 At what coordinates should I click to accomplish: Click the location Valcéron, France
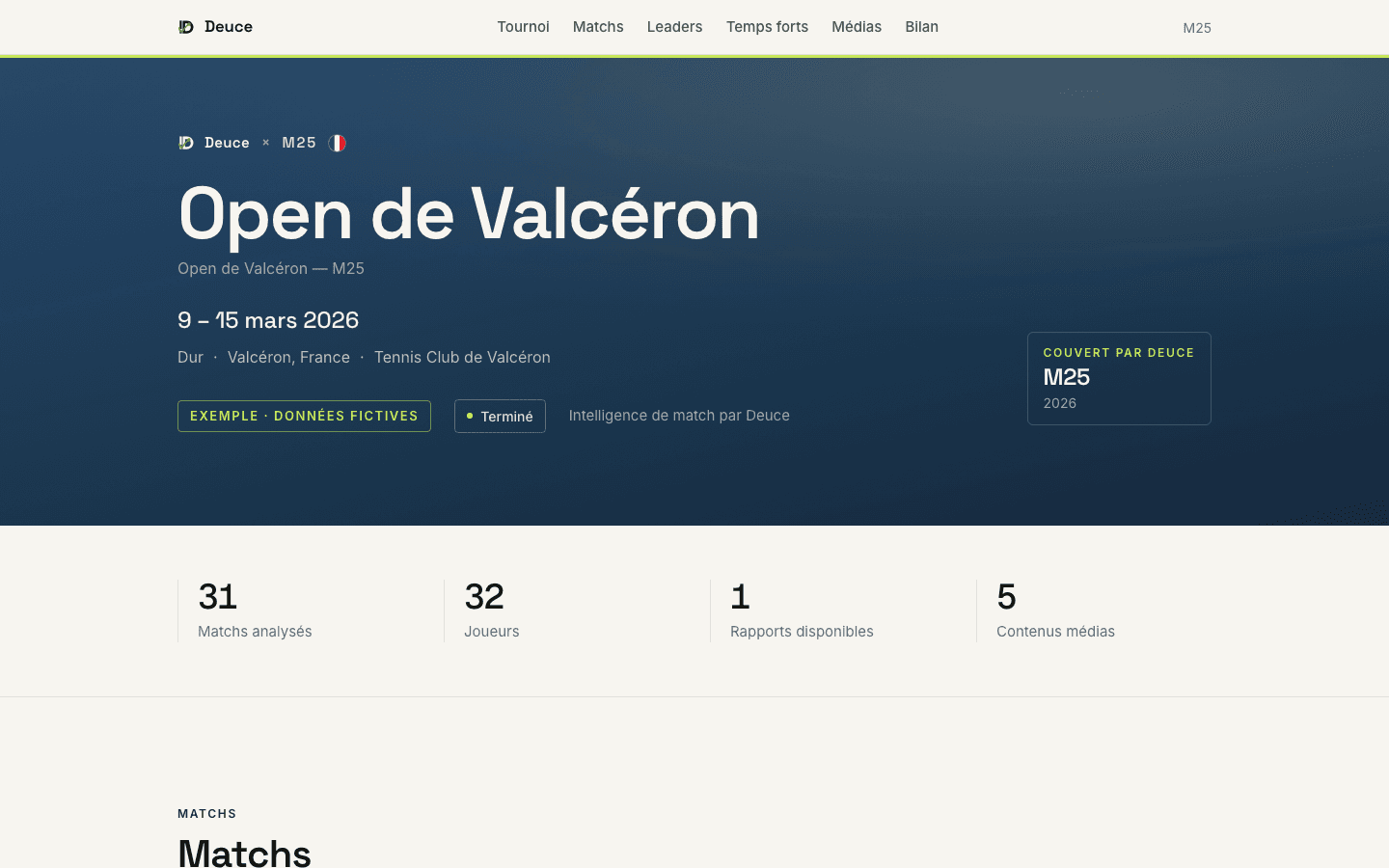click(288, 357)
